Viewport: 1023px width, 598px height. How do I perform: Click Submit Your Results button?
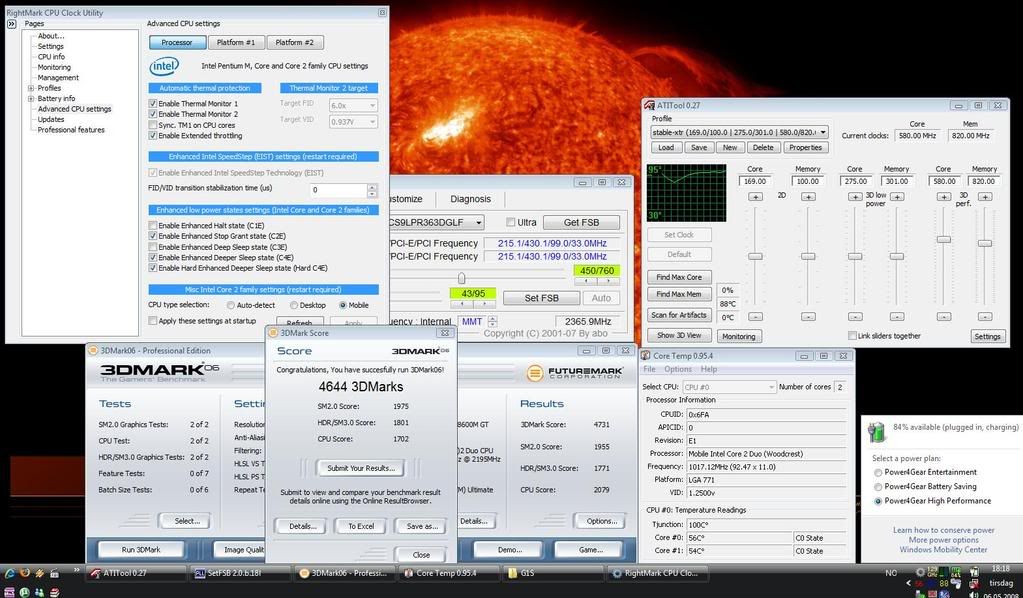[359, 468]
